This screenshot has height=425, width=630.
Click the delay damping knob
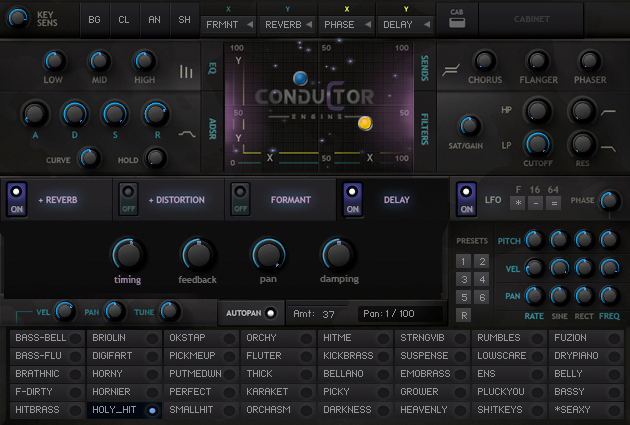point(338,254)
